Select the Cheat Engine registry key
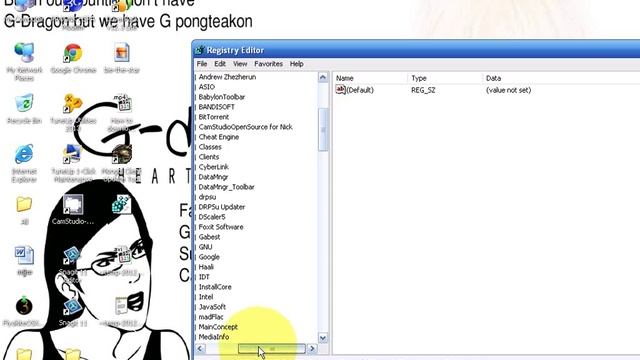 (x=218, y=137)
